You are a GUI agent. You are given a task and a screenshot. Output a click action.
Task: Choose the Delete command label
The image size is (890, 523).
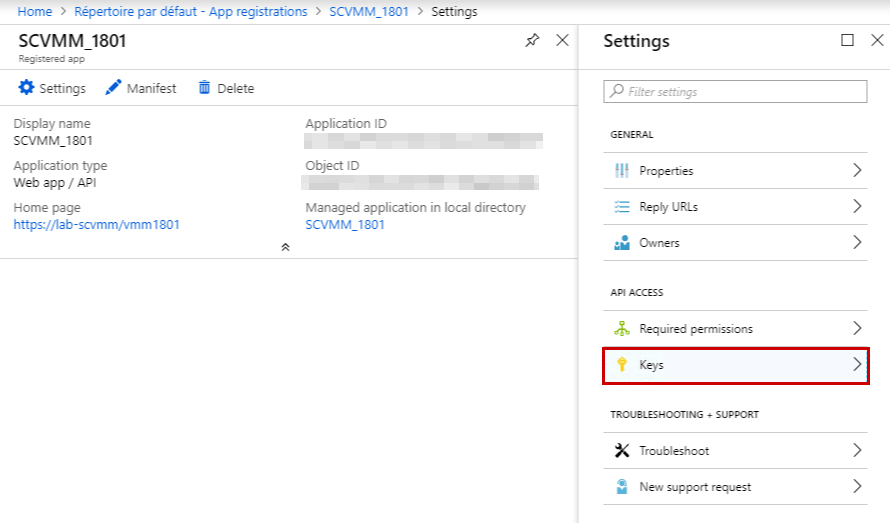click(x=236, y=88)
